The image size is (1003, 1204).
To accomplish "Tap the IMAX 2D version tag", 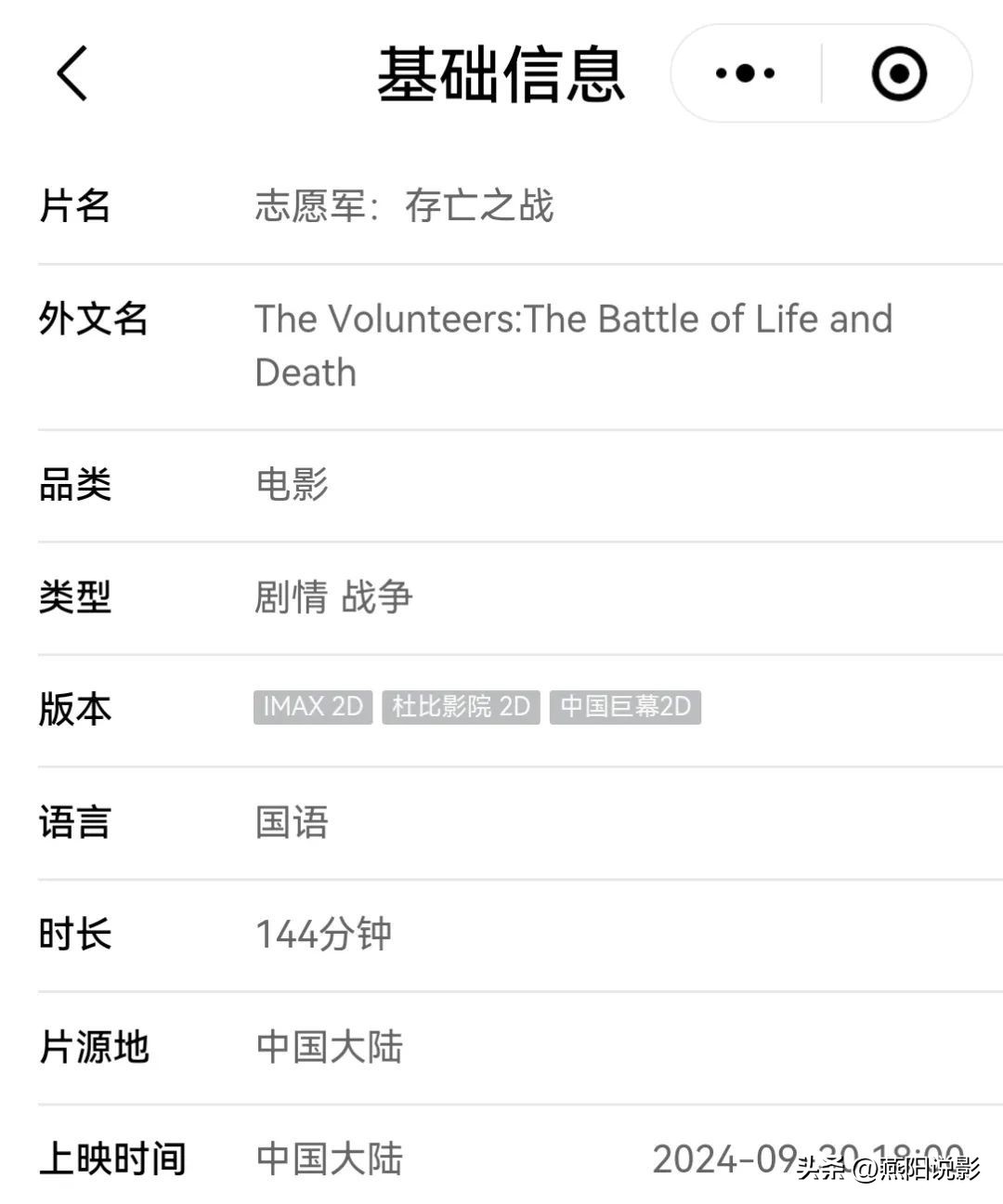I will coord(313,707).
